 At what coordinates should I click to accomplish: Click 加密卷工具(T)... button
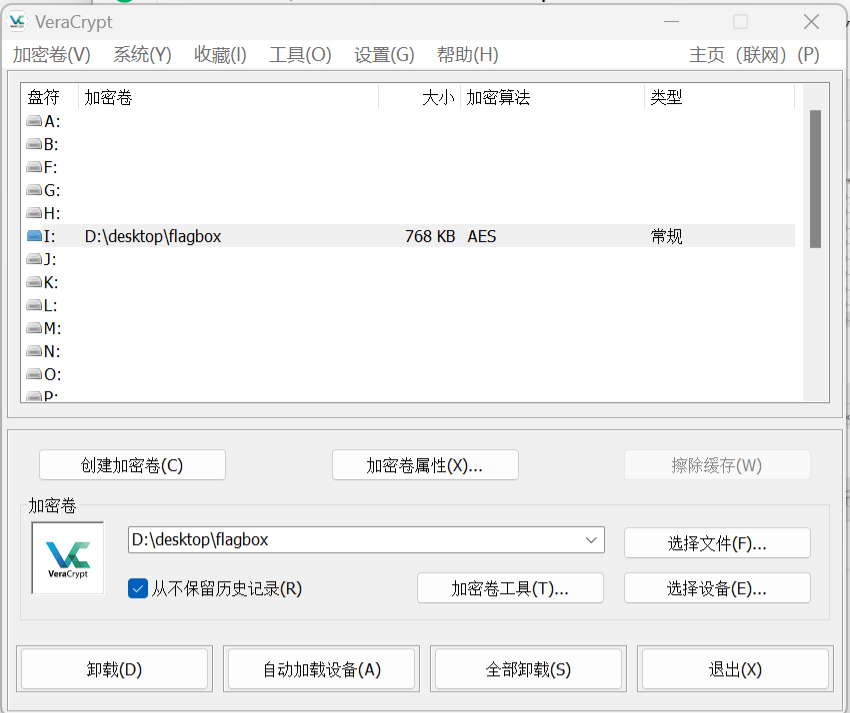[510, 588]
